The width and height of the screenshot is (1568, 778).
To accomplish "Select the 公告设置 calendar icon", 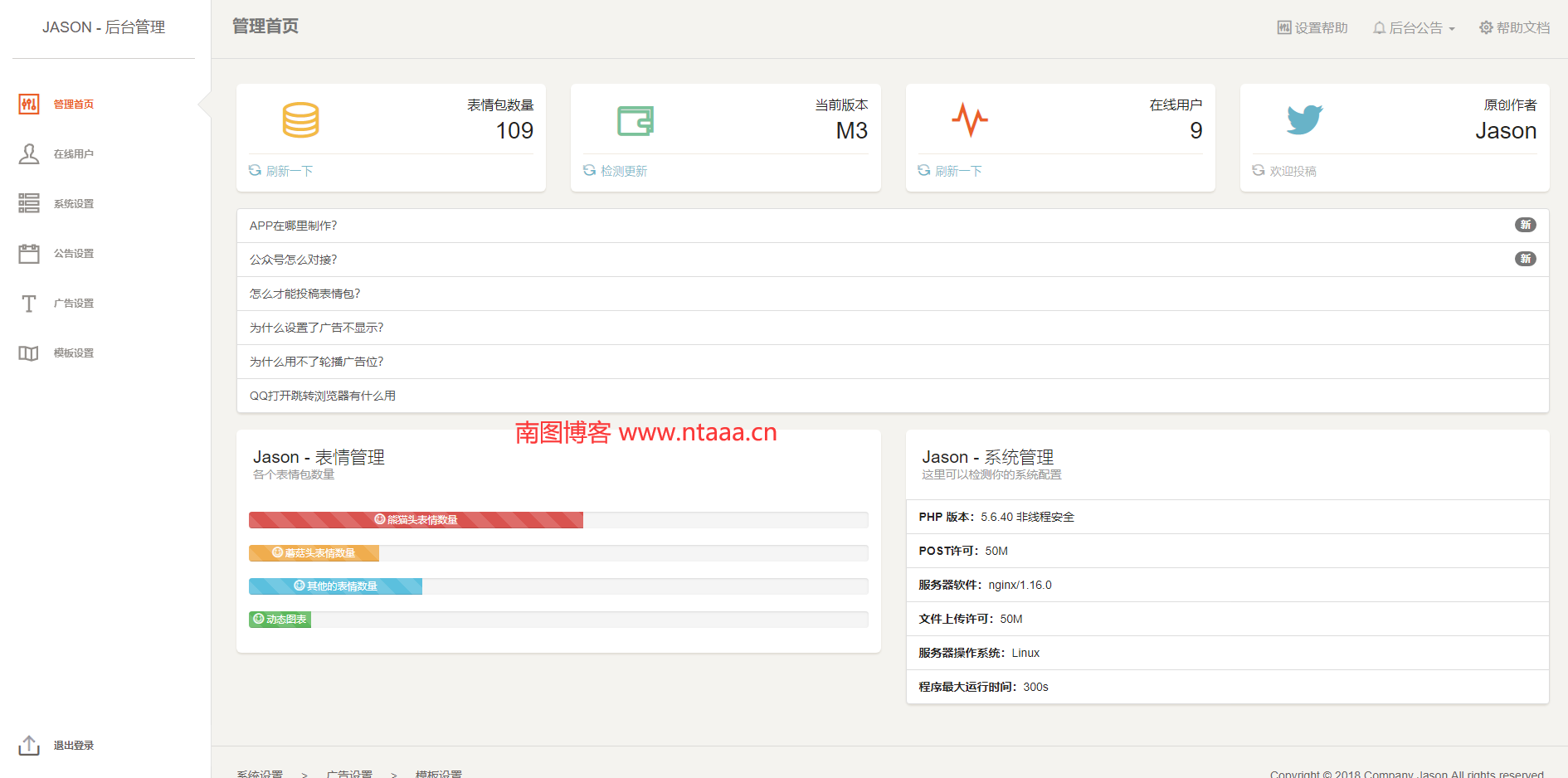I will pos(29,253).
